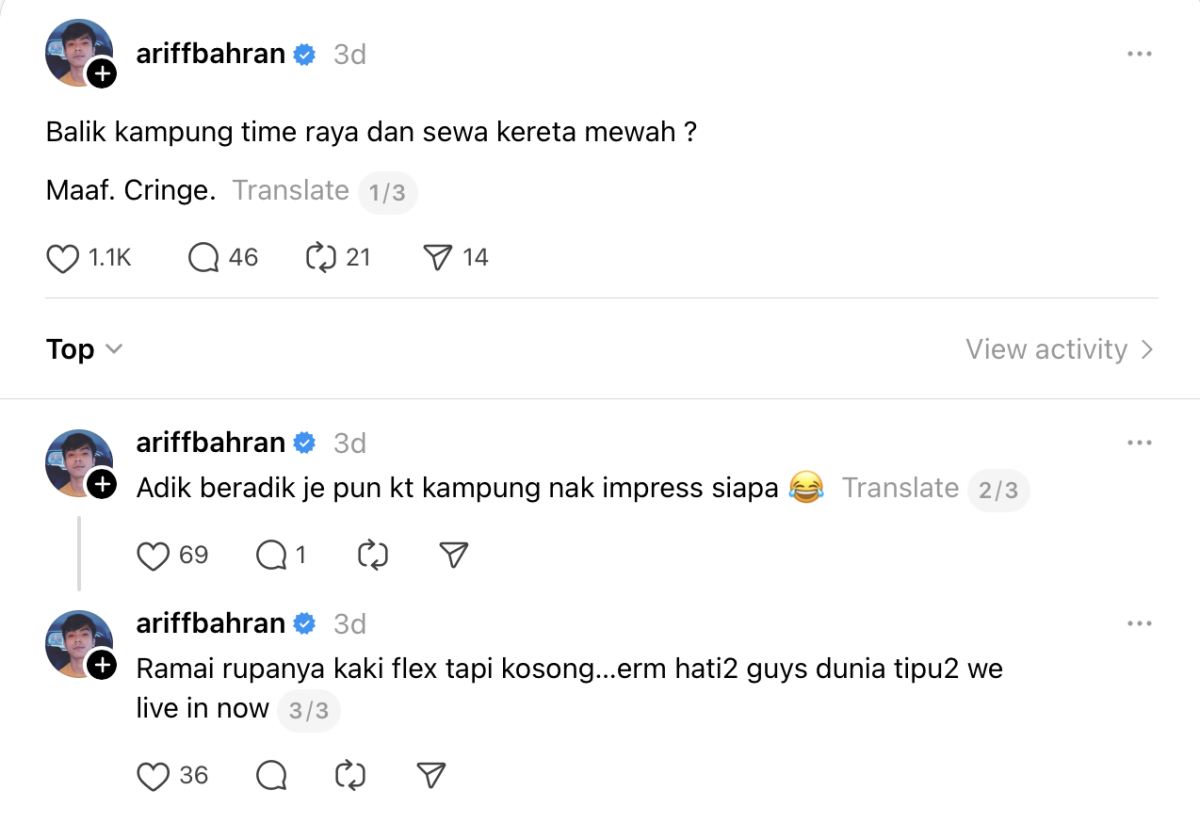Click the follow plus badge on third reply avatar

pyautogui.click(x=101, y=665)
